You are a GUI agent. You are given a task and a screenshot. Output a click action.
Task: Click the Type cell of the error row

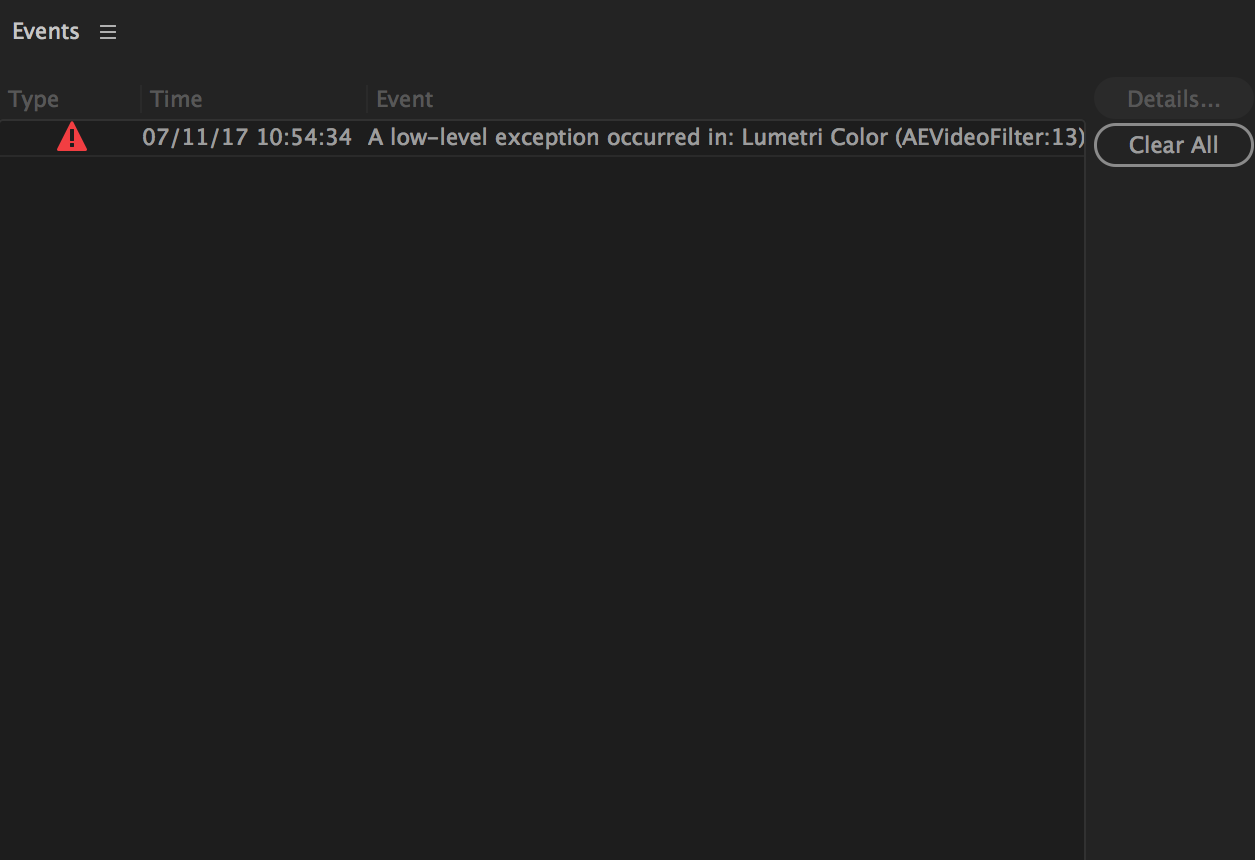pyautogui.click(x=71, y=137)
